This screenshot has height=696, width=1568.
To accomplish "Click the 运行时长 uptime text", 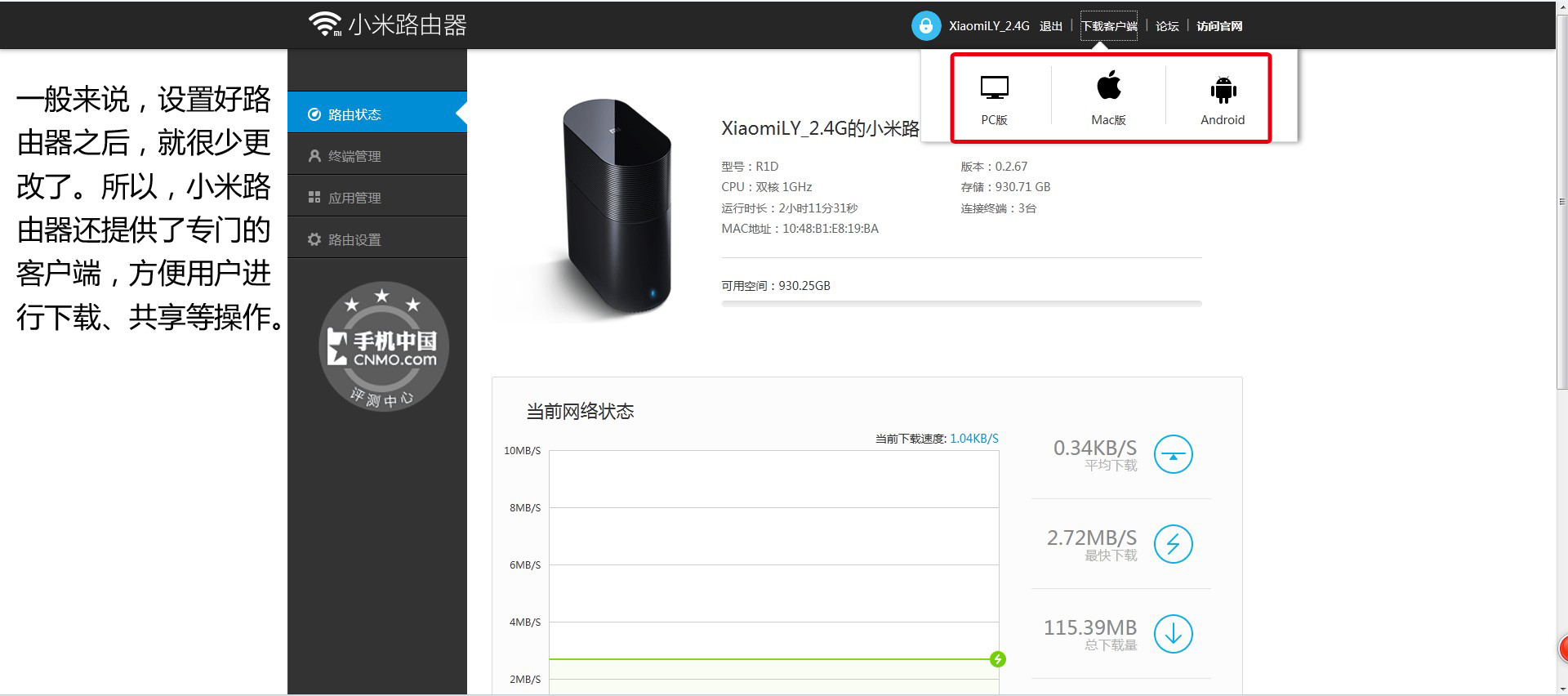I will click(x=789, y=208).
